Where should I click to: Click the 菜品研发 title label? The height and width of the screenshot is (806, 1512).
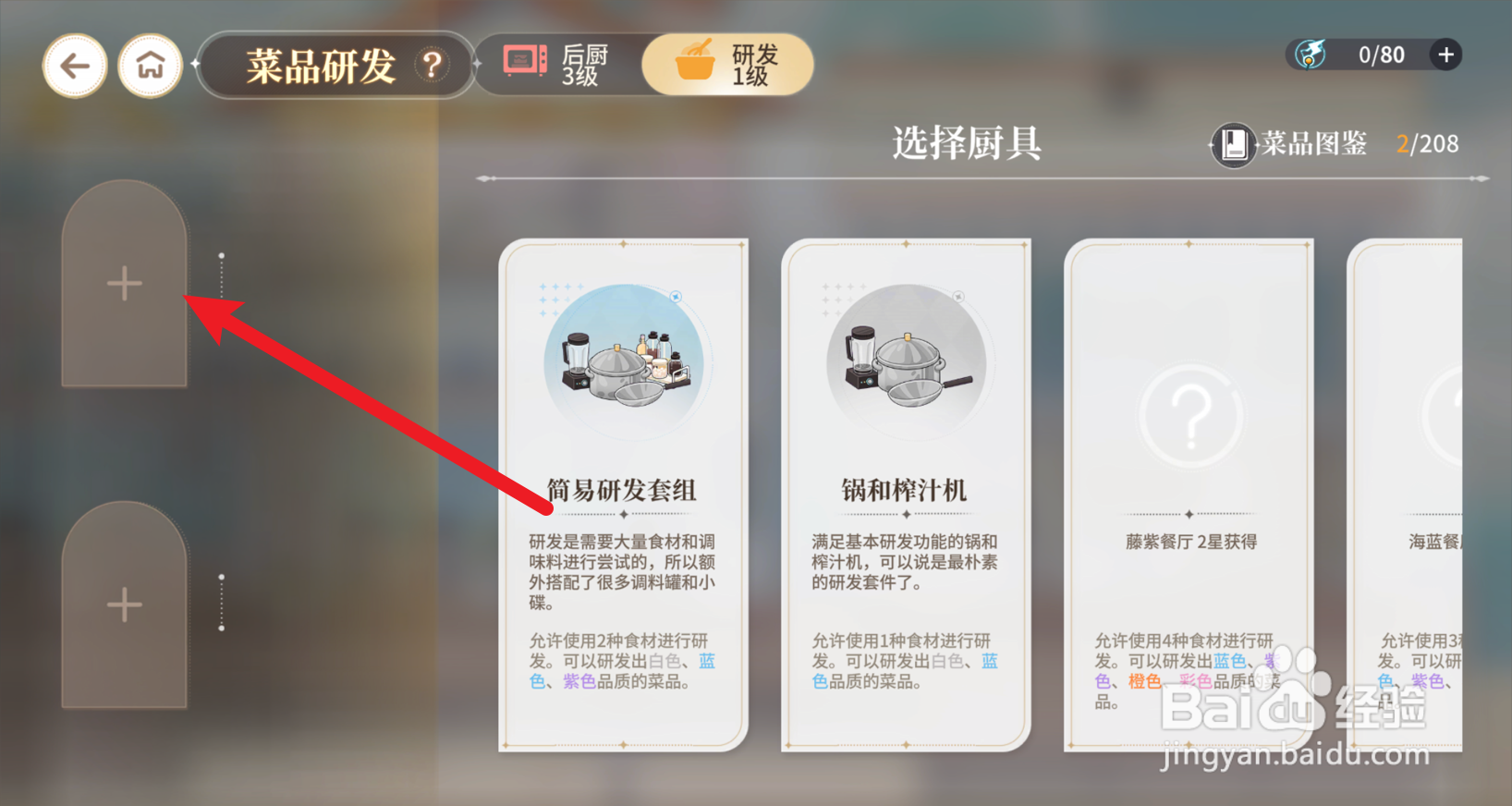[320, 67]
